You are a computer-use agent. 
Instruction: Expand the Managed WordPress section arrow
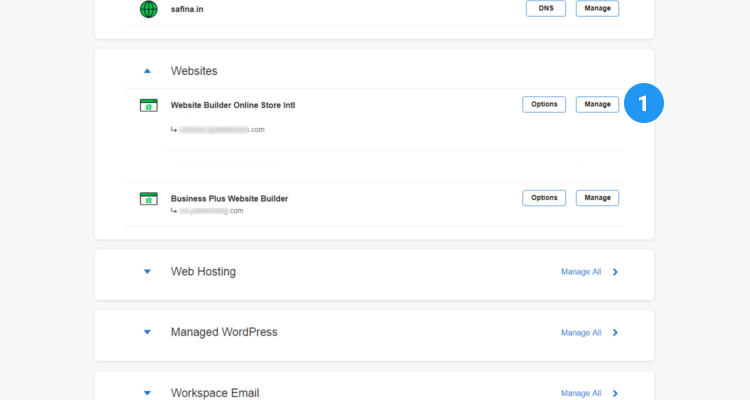148,332
